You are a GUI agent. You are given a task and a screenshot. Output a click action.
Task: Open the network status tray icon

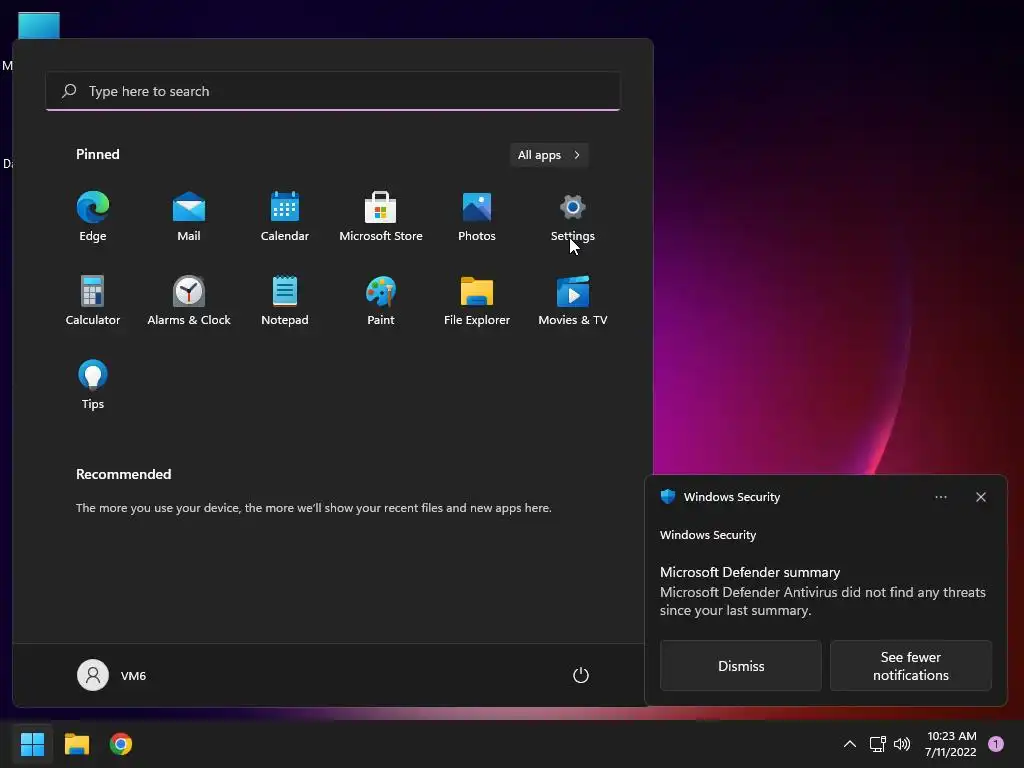(877, 744)
